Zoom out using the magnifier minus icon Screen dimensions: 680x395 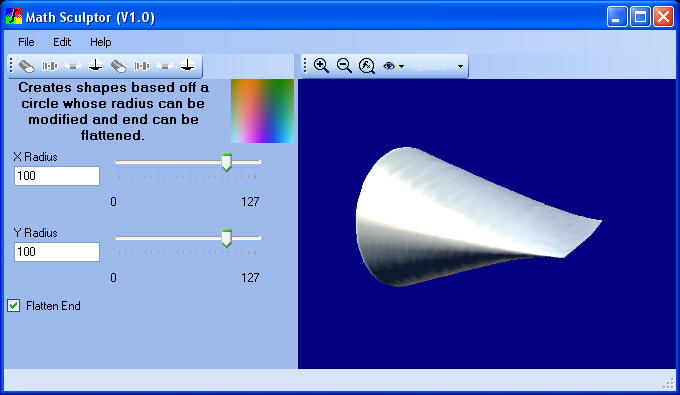click(x=344, y=66)
